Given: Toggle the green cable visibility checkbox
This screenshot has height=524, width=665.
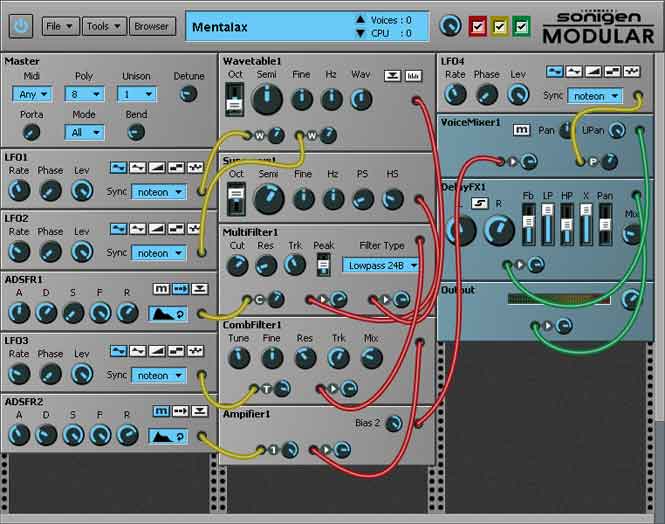Looking at the screenshot, I should tap(521, 27).
